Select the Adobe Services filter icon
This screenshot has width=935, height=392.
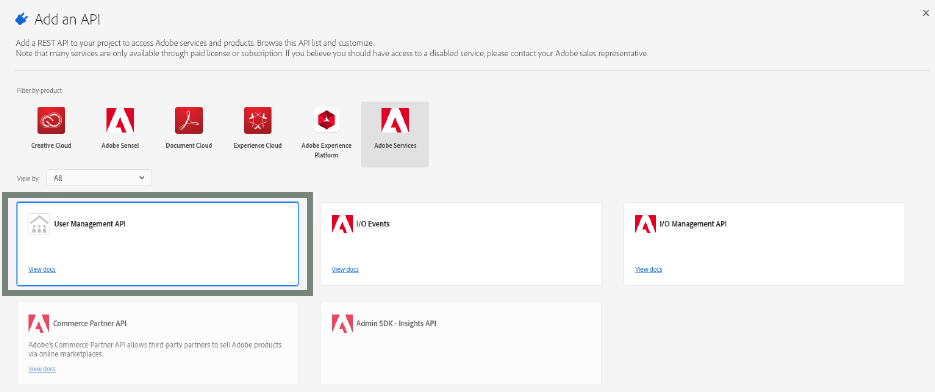click(x=395, y=121)
